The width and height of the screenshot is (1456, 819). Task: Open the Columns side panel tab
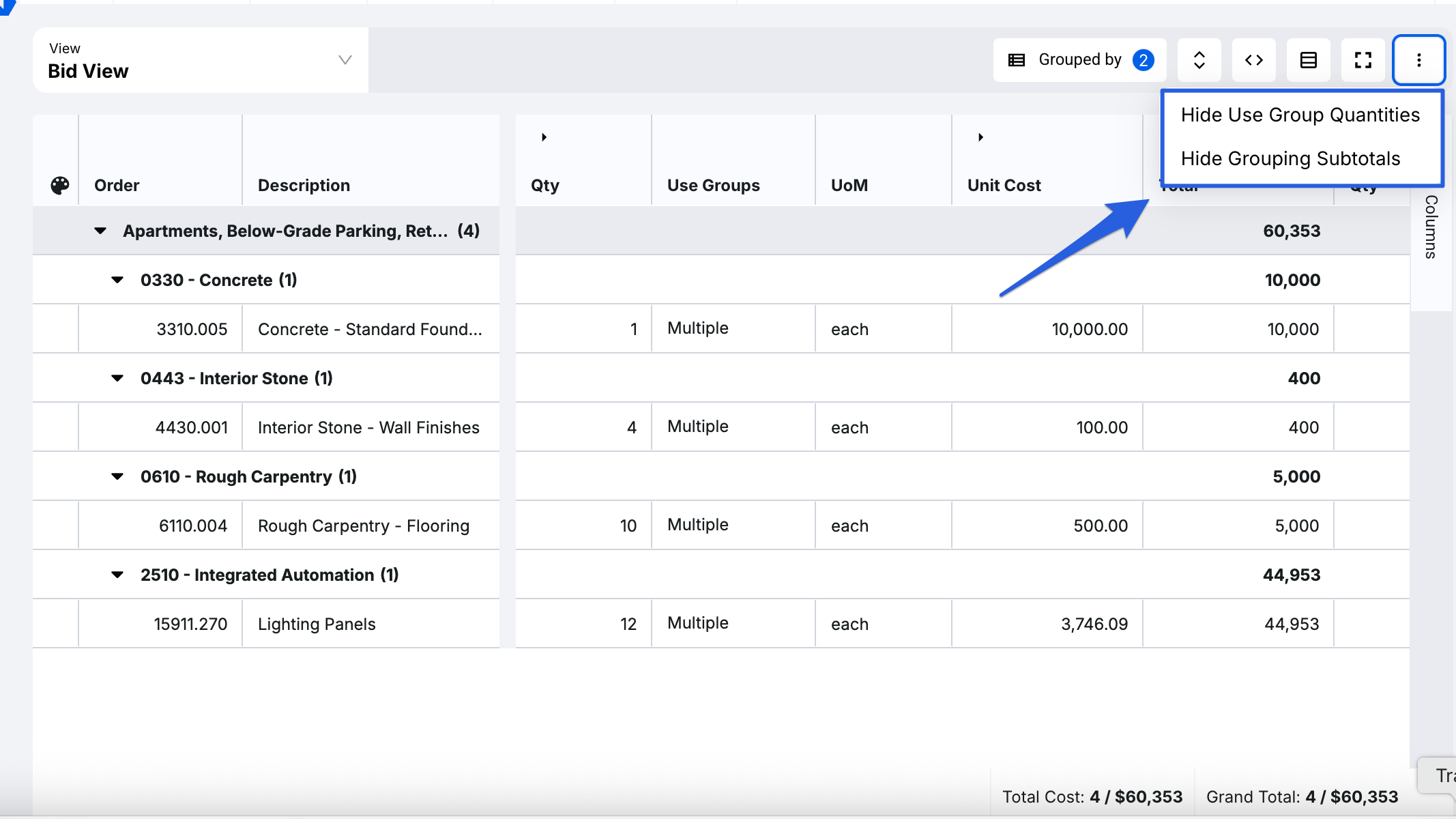click(x=1431, y=227)
